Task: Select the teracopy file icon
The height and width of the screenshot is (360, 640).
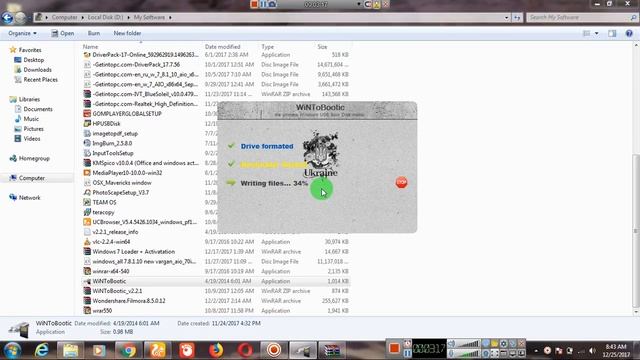Action: pos(87,212)
